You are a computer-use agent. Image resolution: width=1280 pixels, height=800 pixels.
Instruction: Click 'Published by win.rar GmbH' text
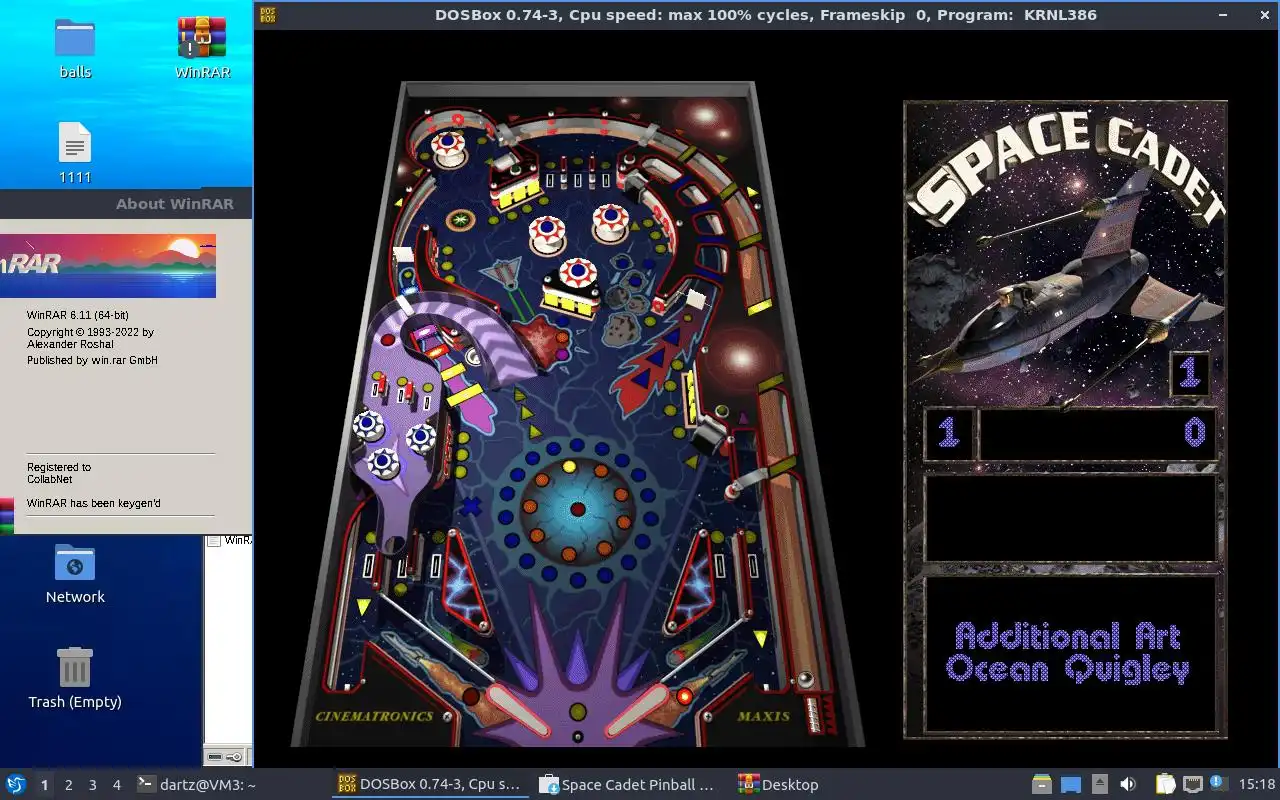(92, 360)
